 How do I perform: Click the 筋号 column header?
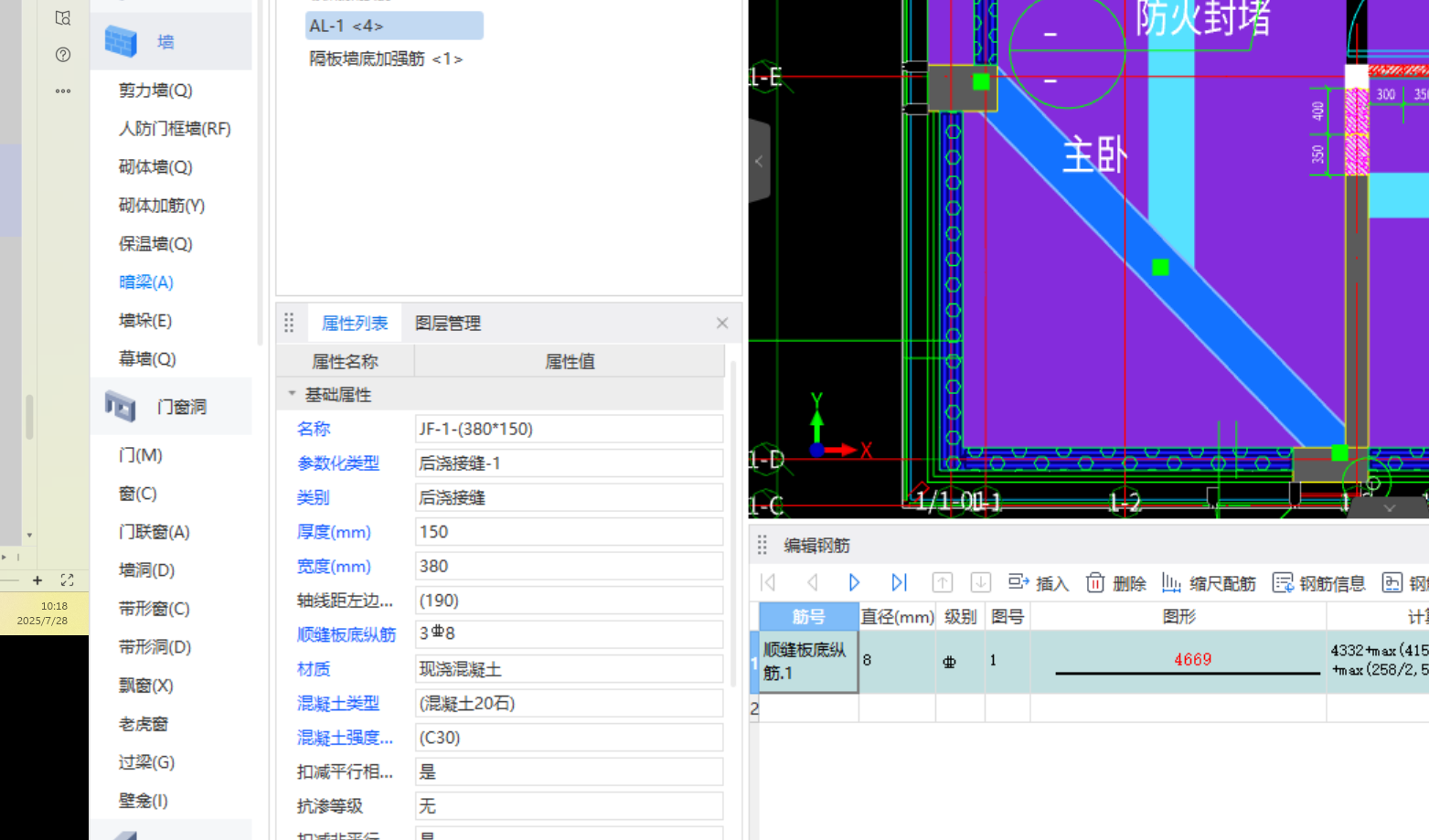point(808,617)
